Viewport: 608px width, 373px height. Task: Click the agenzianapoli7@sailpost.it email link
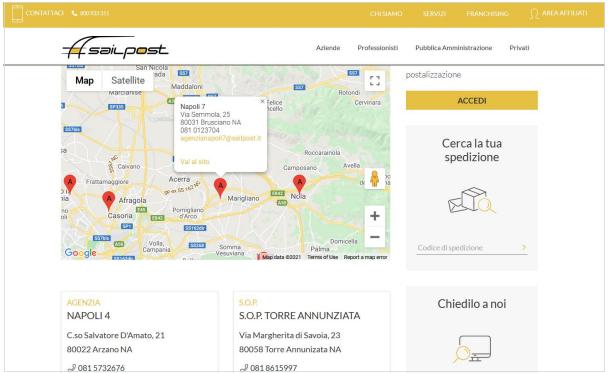[221, 138]
